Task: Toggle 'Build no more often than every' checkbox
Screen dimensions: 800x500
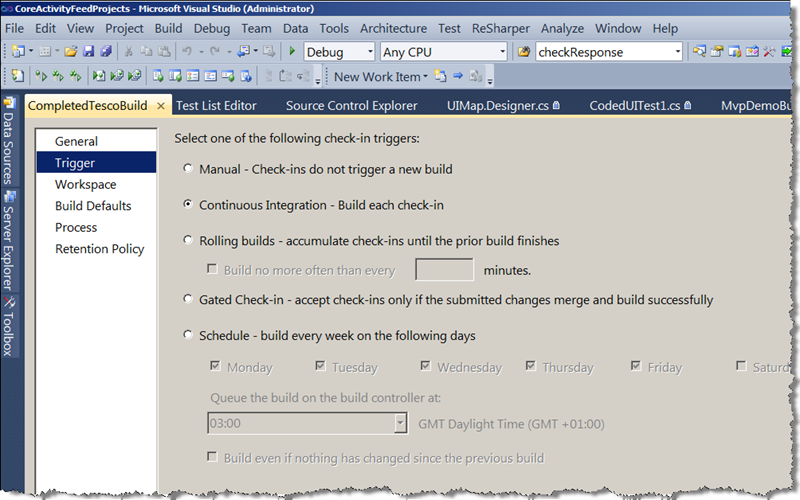Action: (x=212, y=269)
